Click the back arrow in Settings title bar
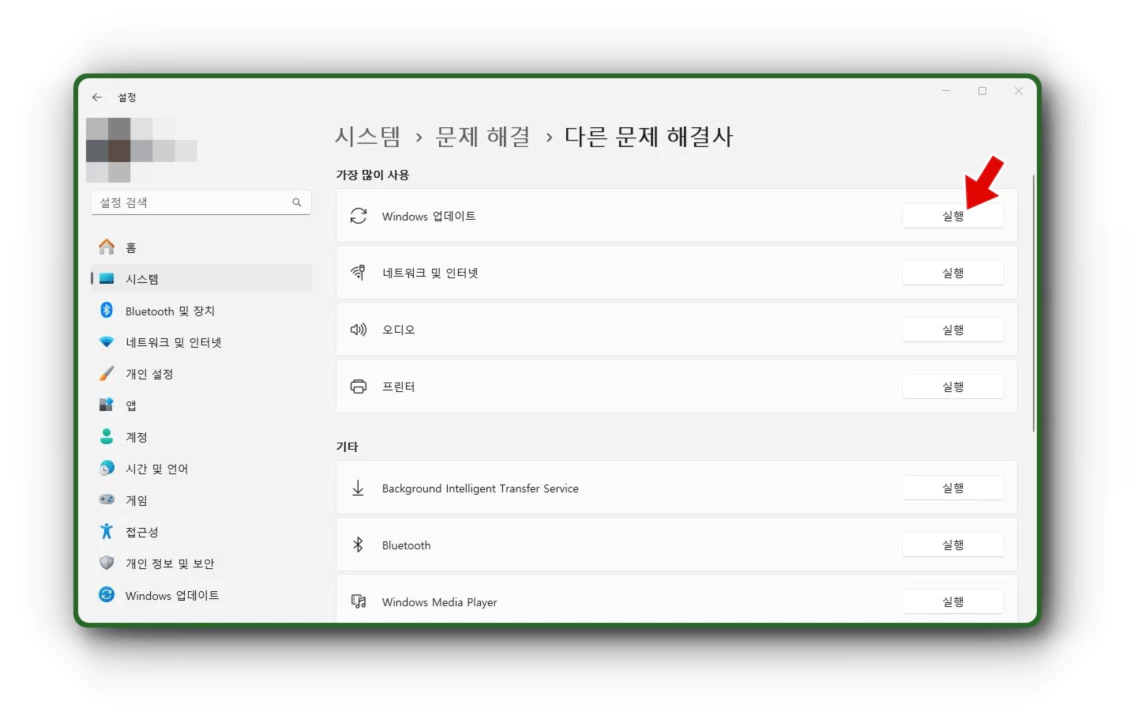1134x720 pixels. click(x=97, y=97)
